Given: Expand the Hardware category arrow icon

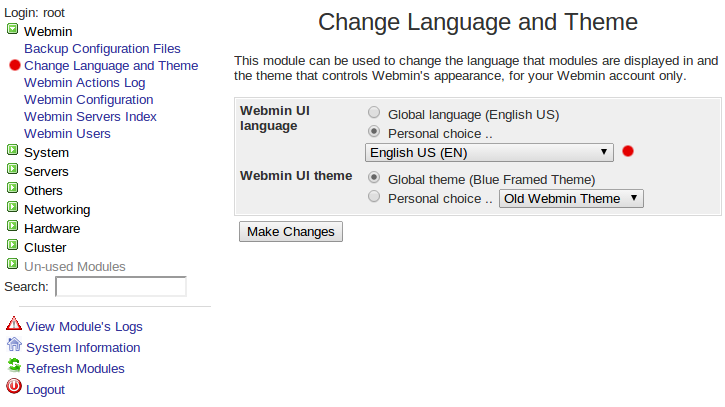Looking at the screenshot, I should [12, 226].
